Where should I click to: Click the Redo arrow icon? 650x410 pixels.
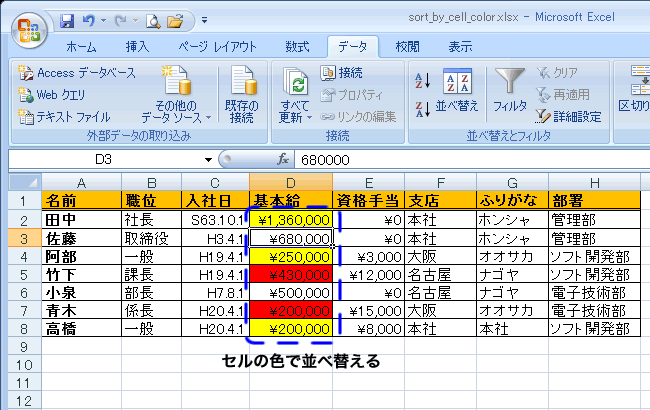120,20
